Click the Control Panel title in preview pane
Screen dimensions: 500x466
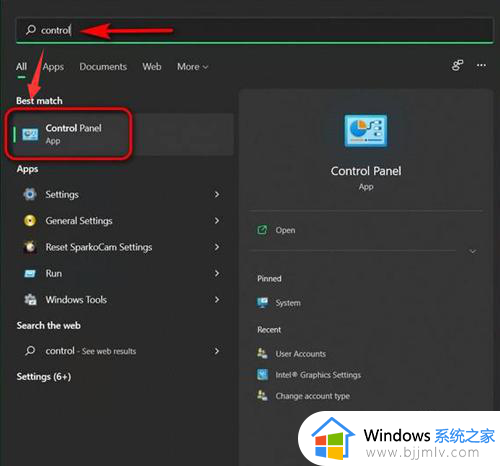pyautogui.click(x=366, y=171)
